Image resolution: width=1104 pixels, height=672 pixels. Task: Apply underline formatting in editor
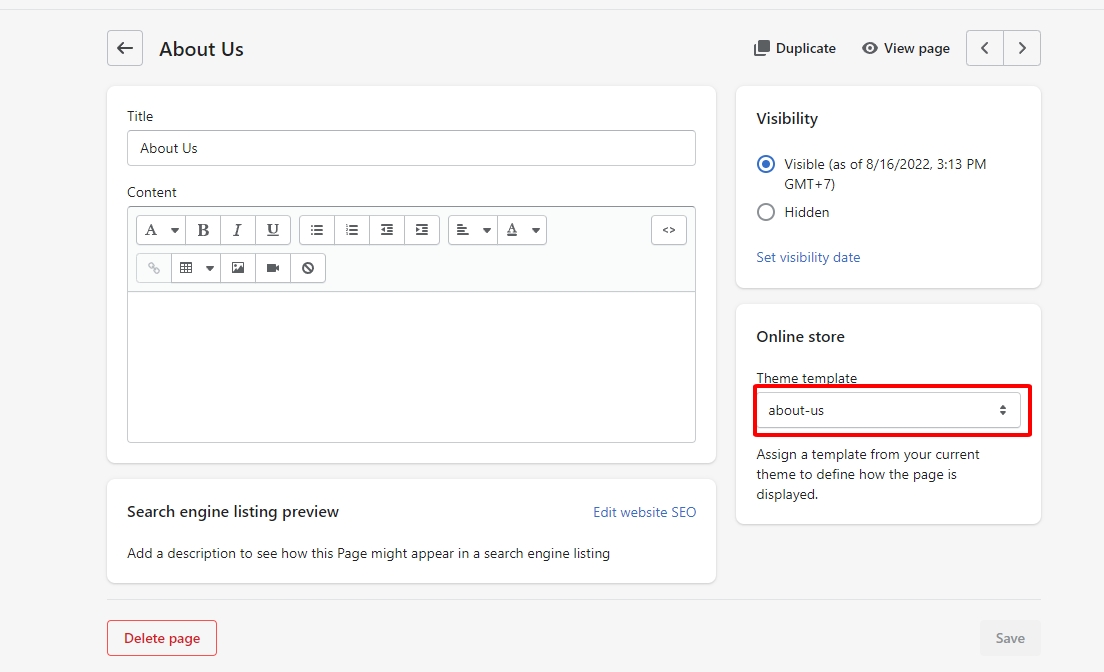pyautogui.click(x=272, y=230)
